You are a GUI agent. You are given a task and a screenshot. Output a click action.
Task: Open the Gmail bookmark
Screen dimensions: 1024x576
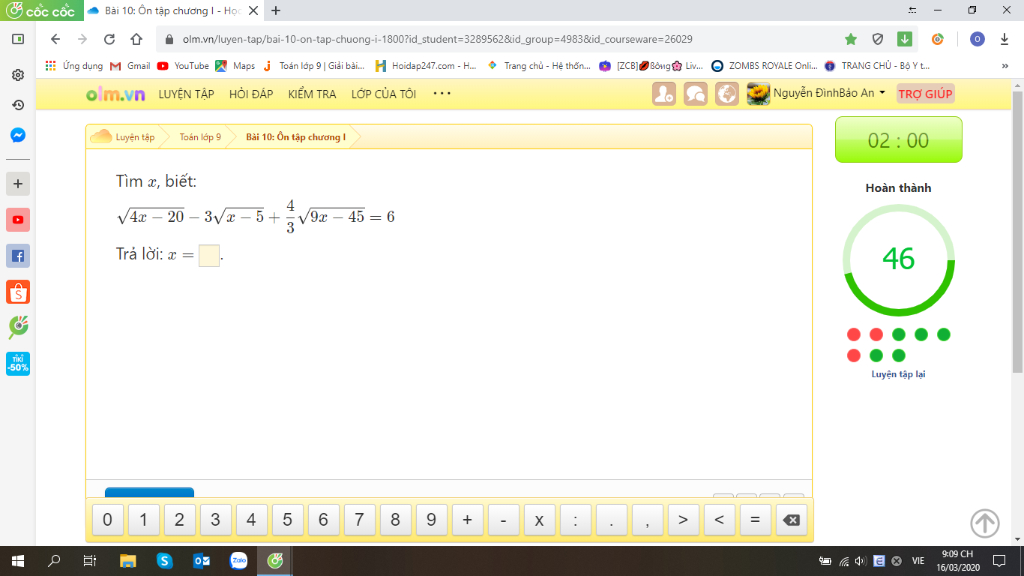131,66
